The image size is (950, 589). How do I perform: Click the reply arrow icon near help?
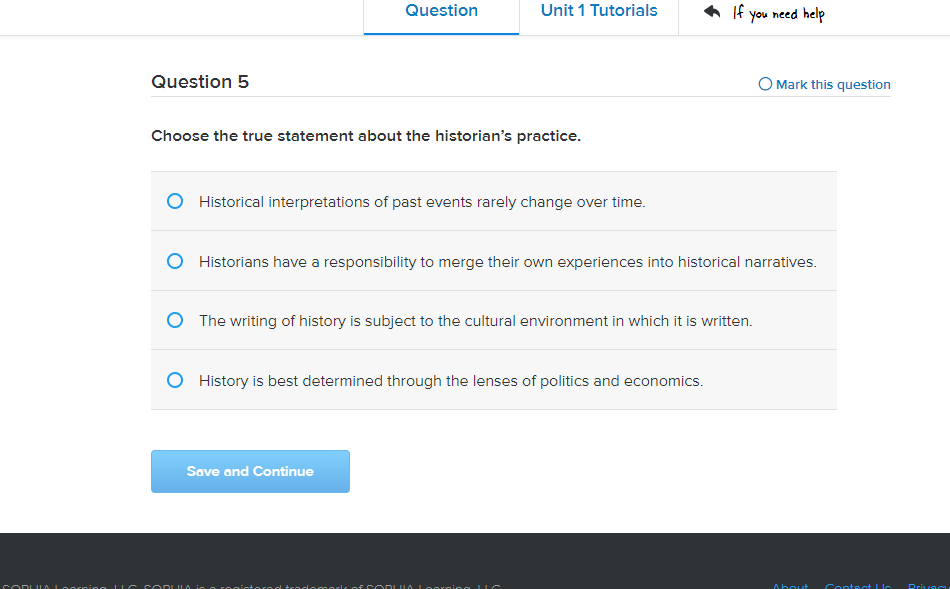pyautogui.click(x=712, y=12)
